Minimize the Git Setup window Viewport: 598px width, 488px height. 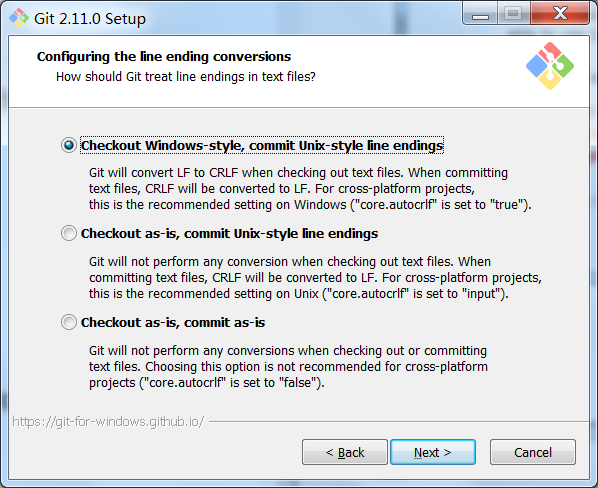480,14
